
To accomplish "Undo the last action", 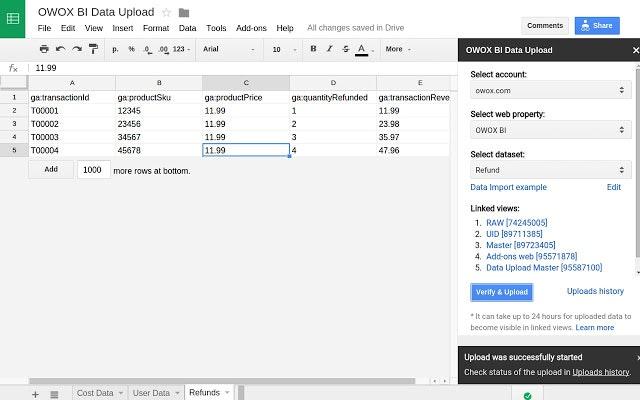I will coord(60,49).
